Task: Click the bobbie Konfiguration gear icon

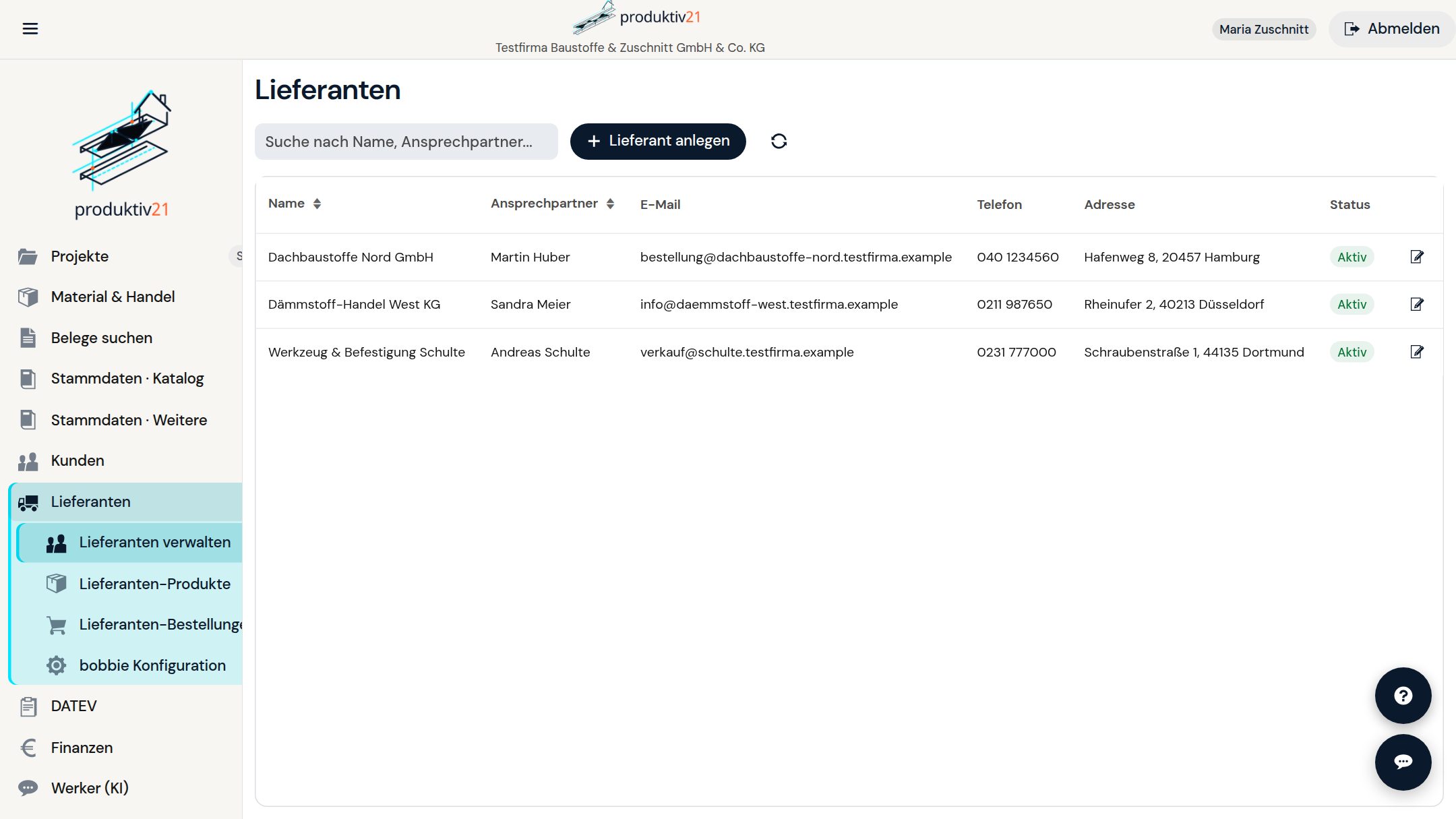Action: tap(57, 665)
